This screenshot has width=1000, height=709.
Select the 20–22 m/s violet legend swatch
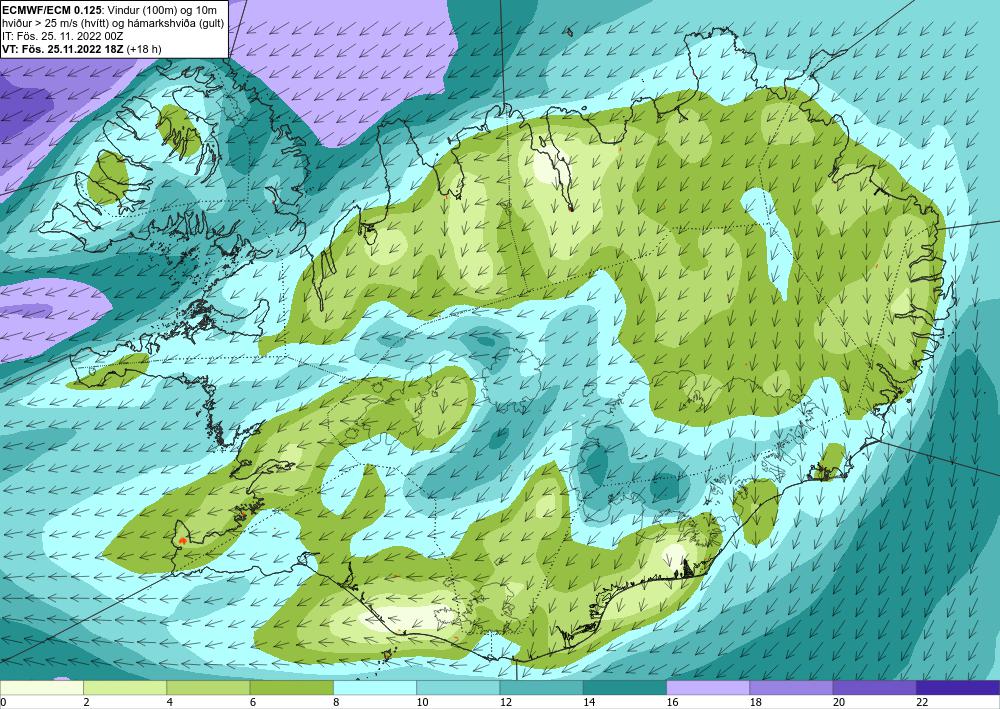tap(875, 688)
